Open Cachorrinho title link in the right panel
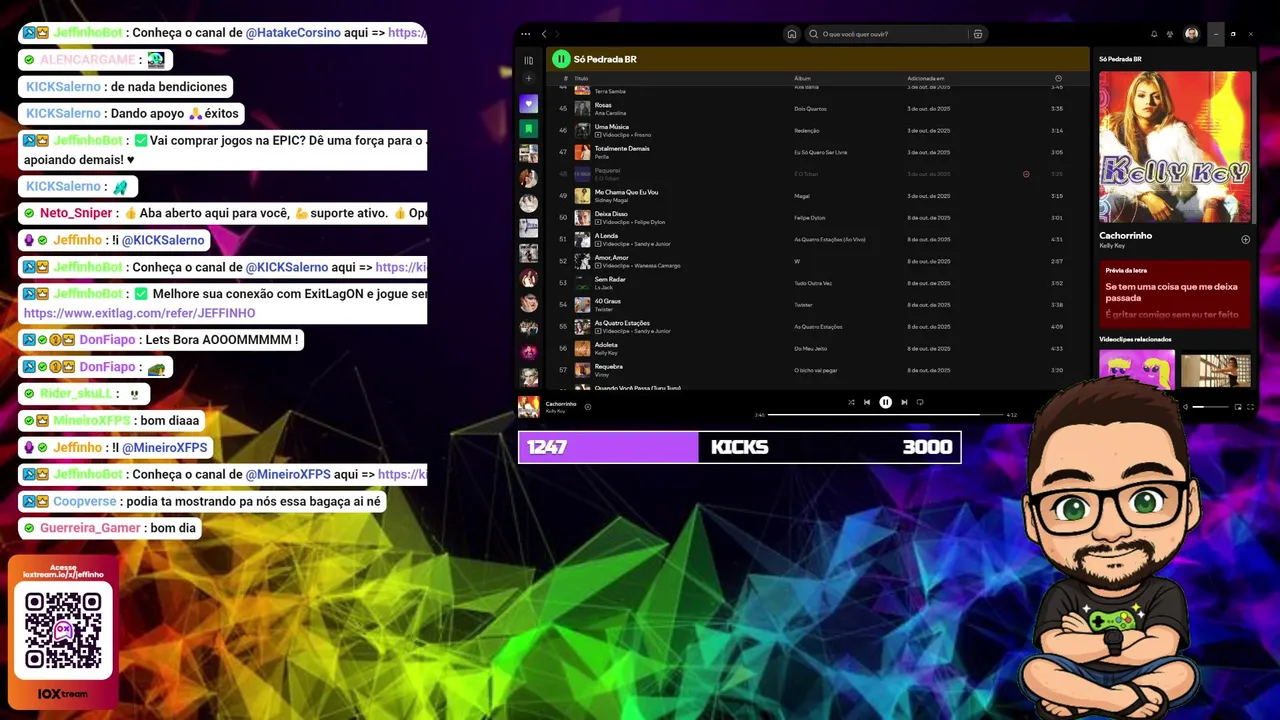 click(1125, 235)
